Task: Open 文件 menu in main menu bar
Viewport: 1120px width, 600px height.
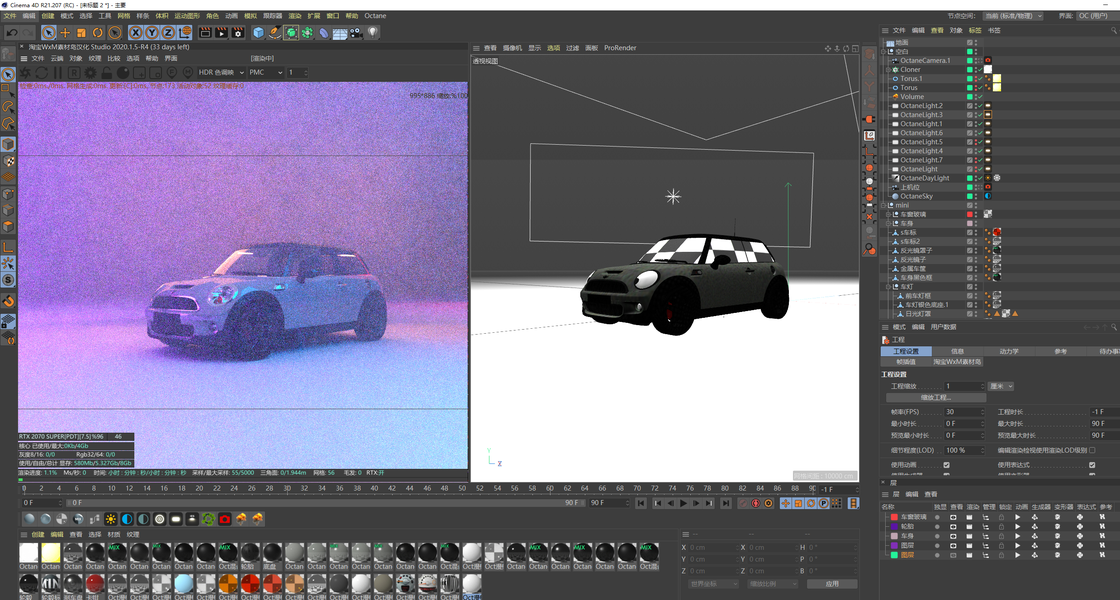Action: [10, 16]
